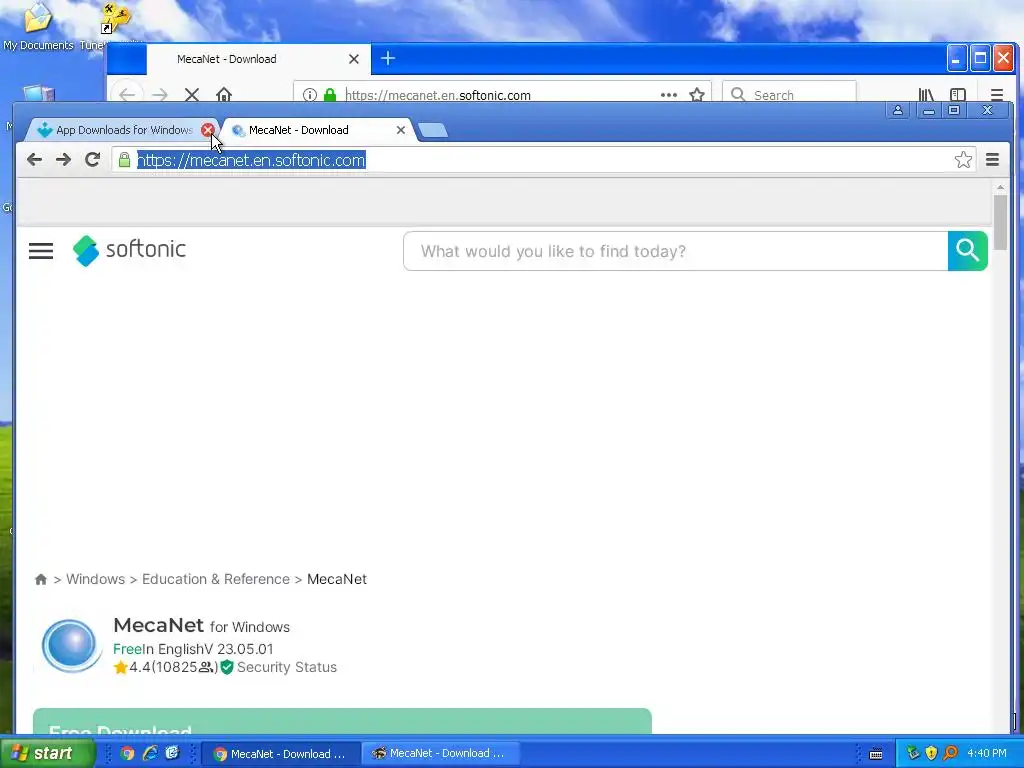Click the Softonic logo
The image size is (1024, 768).
click(x=129, y=250)
